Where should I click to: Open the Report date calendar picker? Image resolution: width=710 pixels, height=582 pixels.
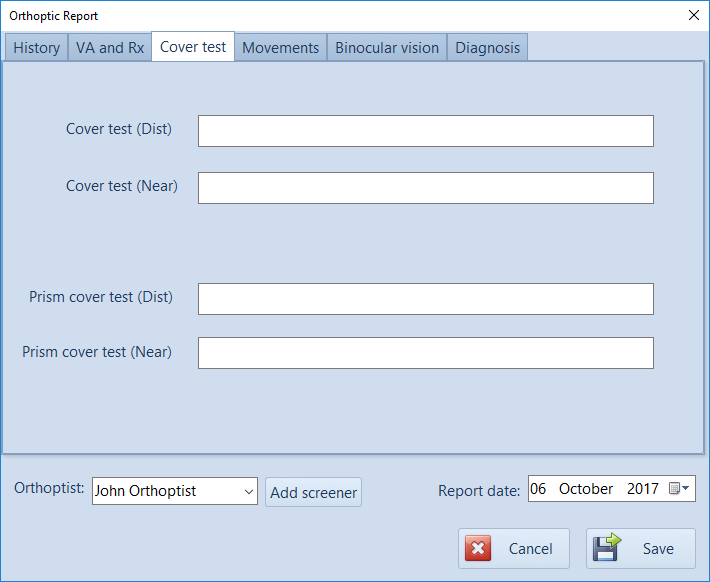coord(680,489)
